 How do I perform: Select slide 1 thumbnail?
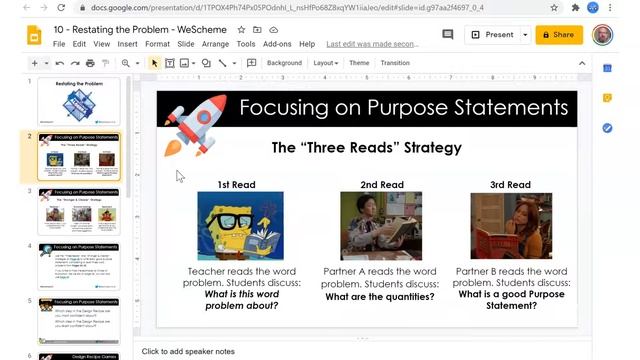[79, 102]
